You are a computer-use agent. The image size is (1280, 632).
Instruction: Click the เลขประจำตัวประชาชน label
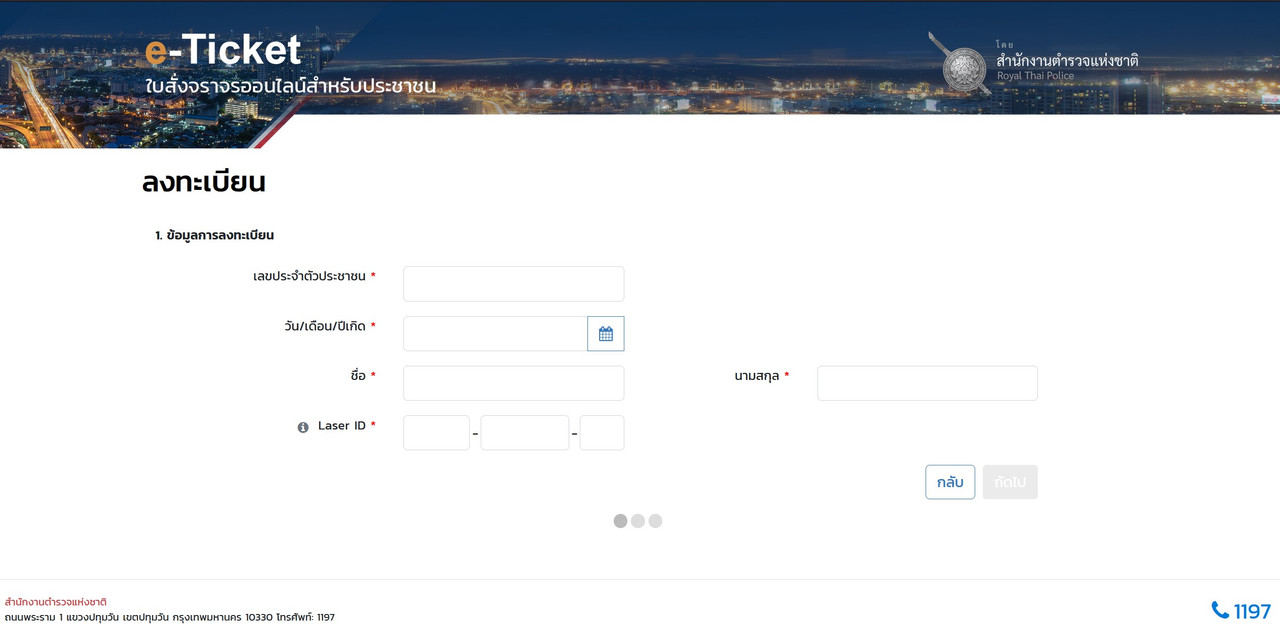click(310, 276)
